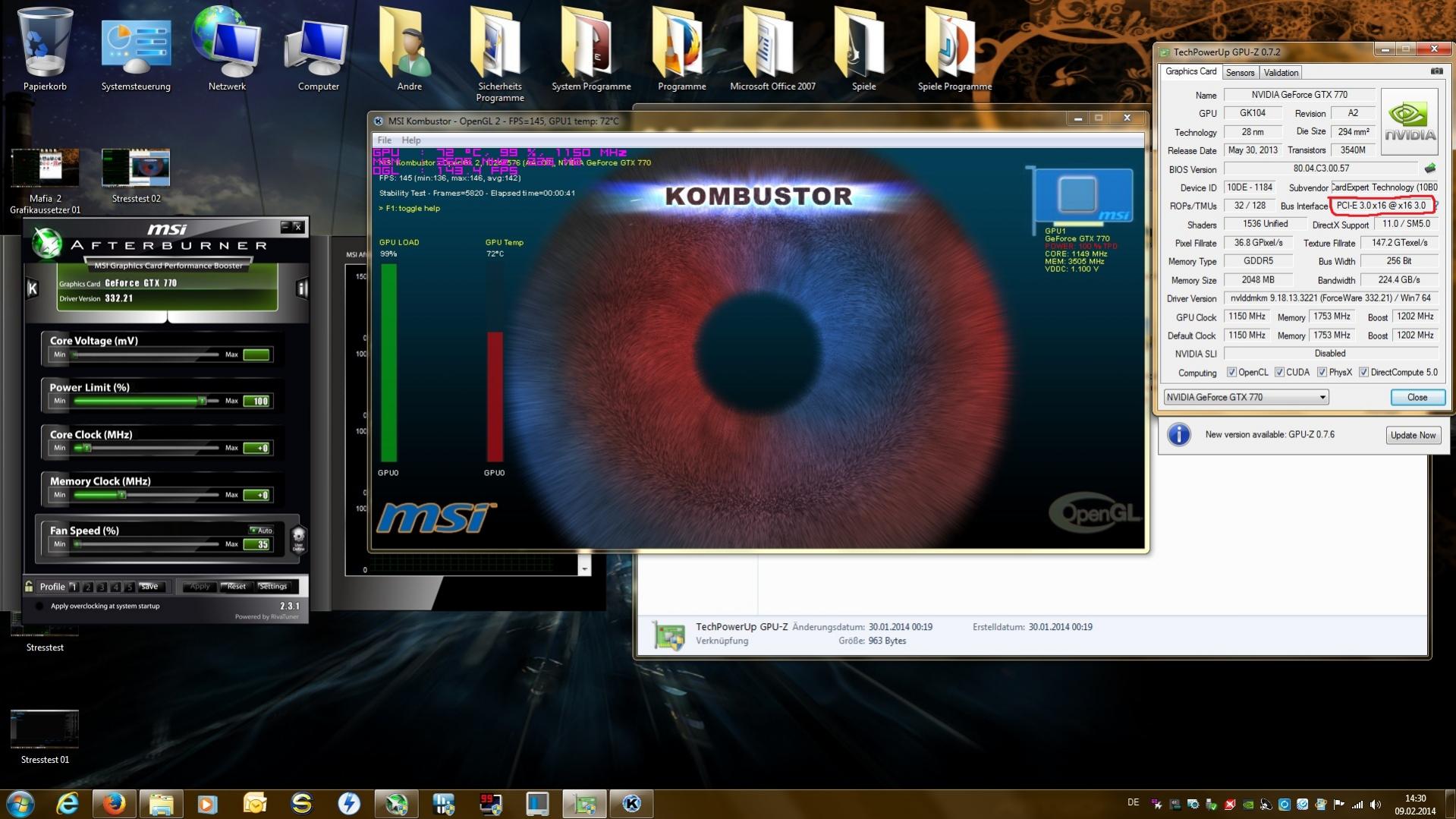Click the Afterburner Reset button
1456x819 pixels.
coord(236,587)
